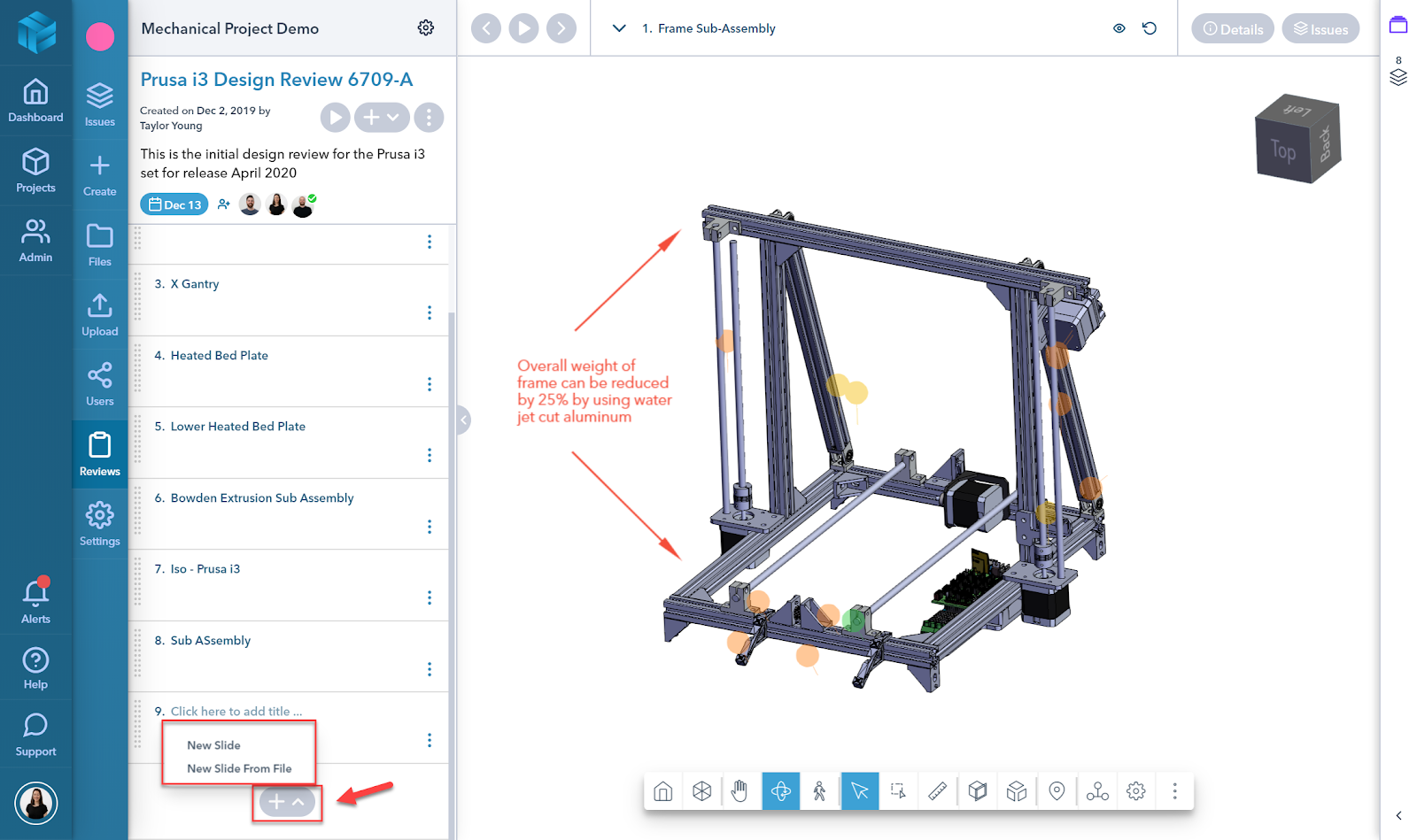
Task: Click add slide plus dropdown button
Action: click(287, 803)
